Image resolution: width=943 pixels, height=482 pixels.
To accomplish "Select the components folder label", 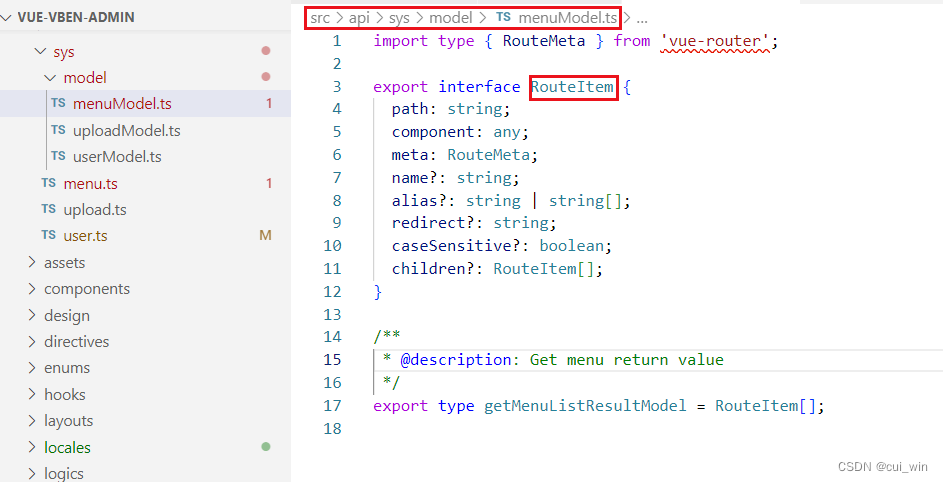I will 87,289.
